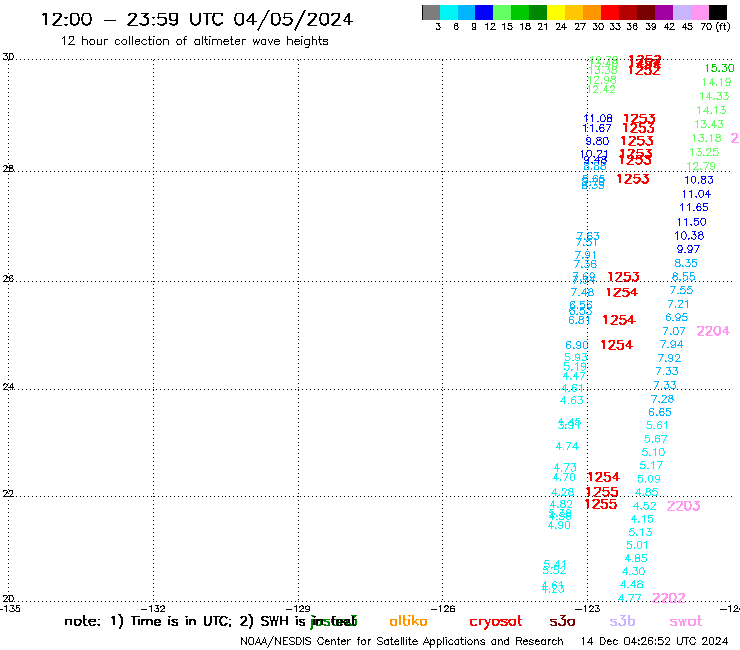Viewport: 740px width, 650px height.
Task: Select the 11.50 wave height value
Action: pos(691,222)
